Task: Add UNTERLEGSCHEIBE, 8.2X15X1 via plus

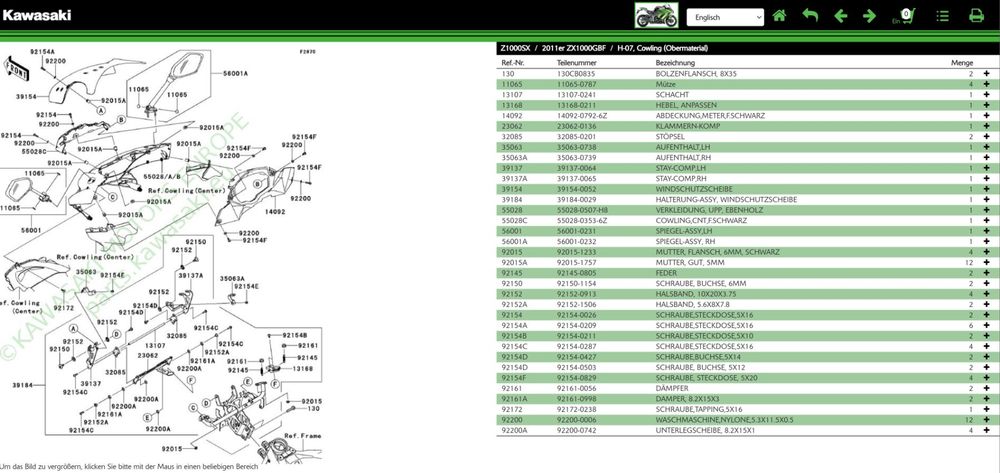Action: (987, 430)
